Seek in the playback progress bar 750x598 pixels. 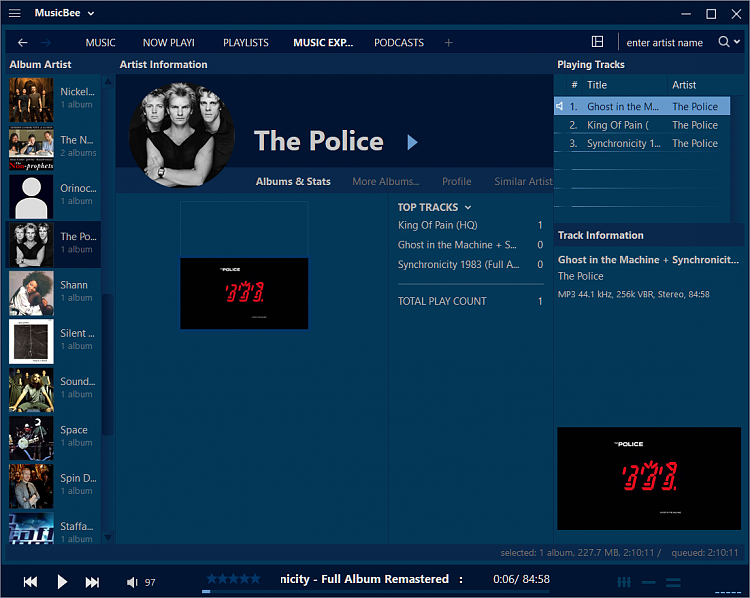pos(375,592)
